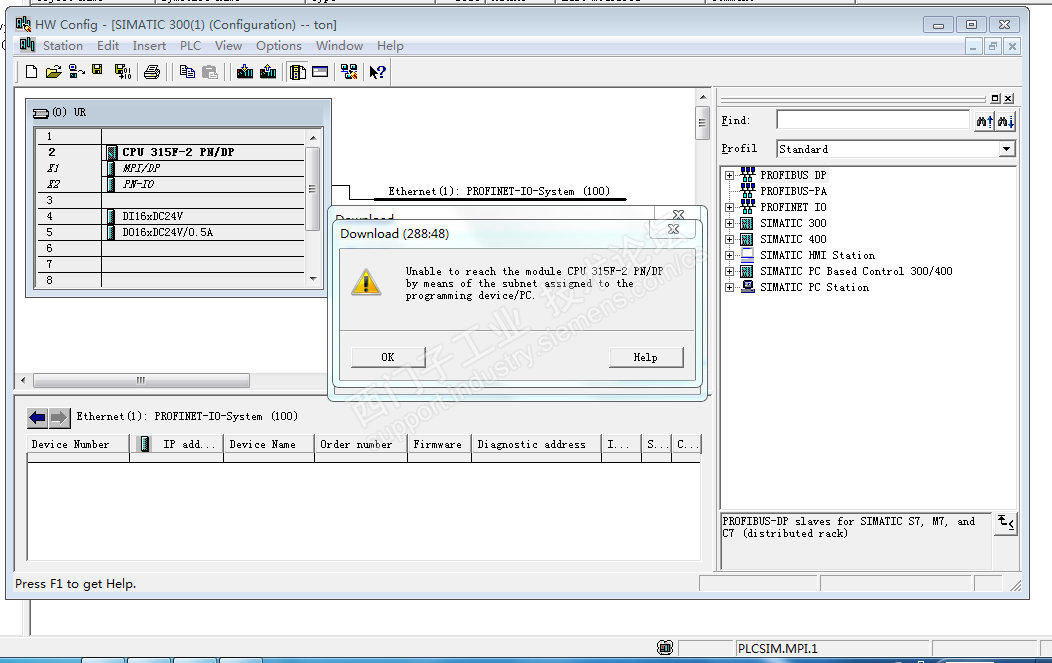This screenshot has width=1052, height=663.
Task: Expand the SIMATIC 300 tree node
Action: click(x=729, y=223)
